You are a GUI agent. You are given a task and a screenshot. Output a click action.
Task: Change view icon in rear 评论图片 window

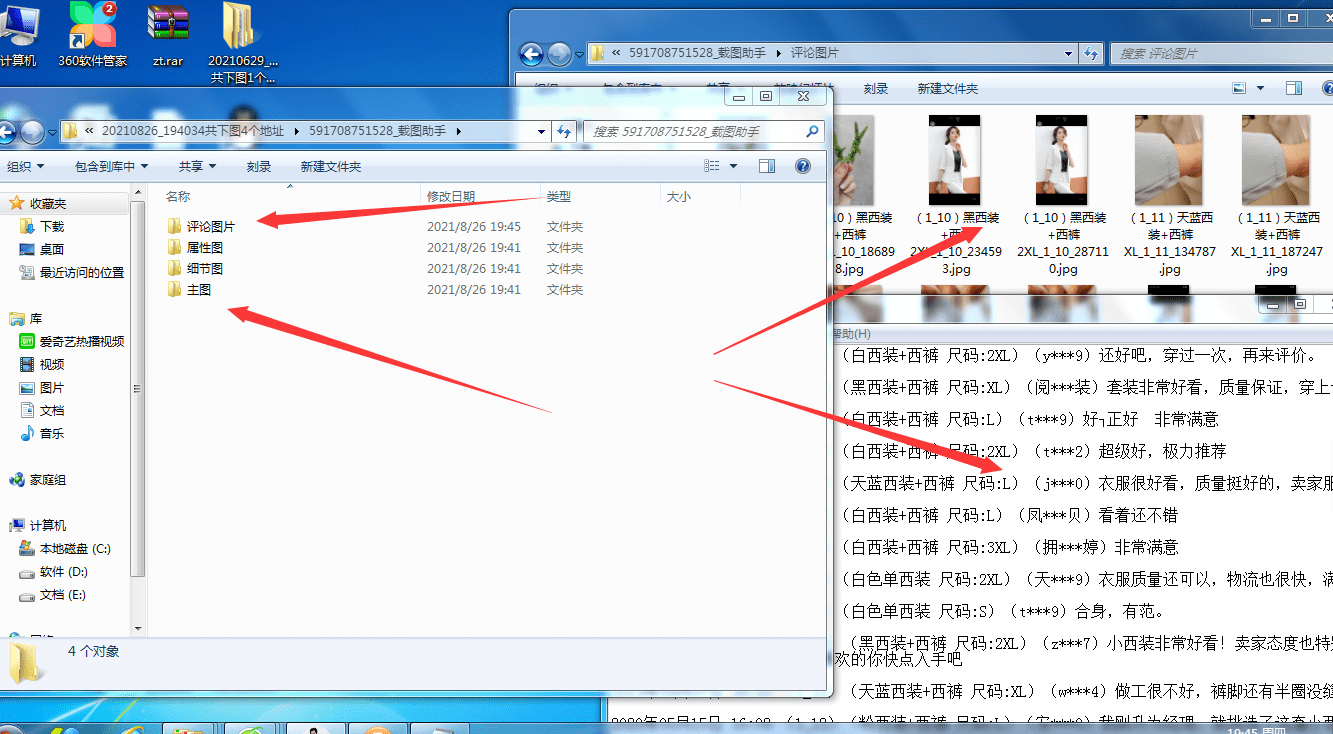tap(1240, 89)
